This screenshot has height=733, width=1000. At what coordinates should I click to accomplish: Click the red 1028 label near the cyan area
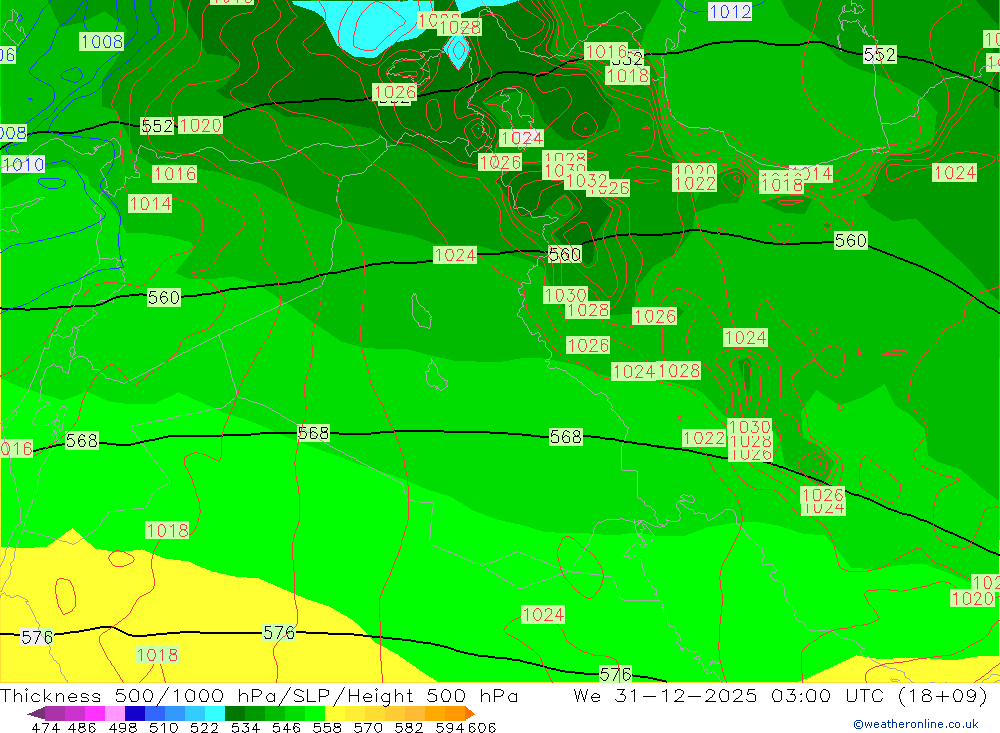coord(460,27)
